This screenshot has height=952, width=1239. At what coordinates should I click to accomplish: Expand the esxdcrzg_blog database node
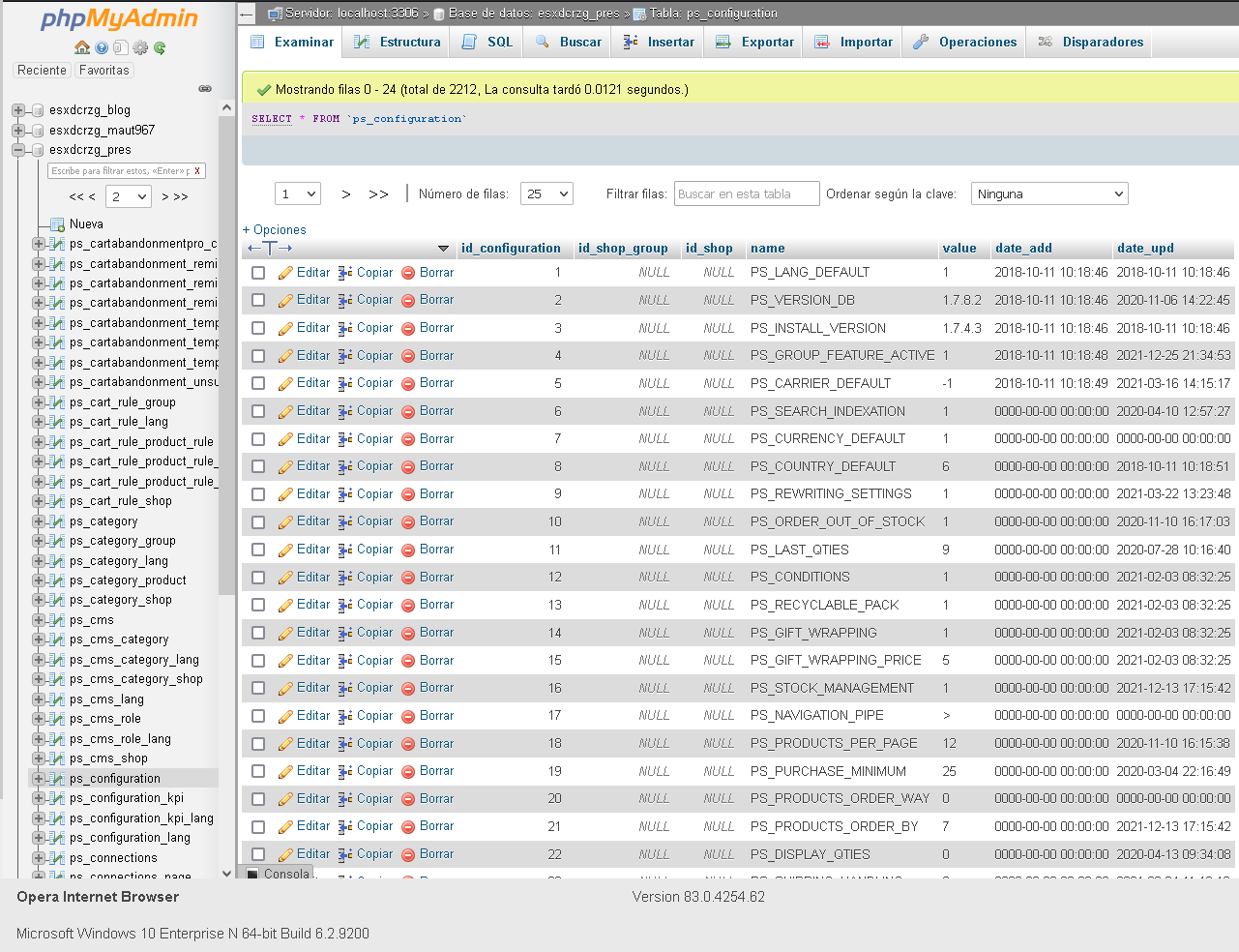click(18, 110)
